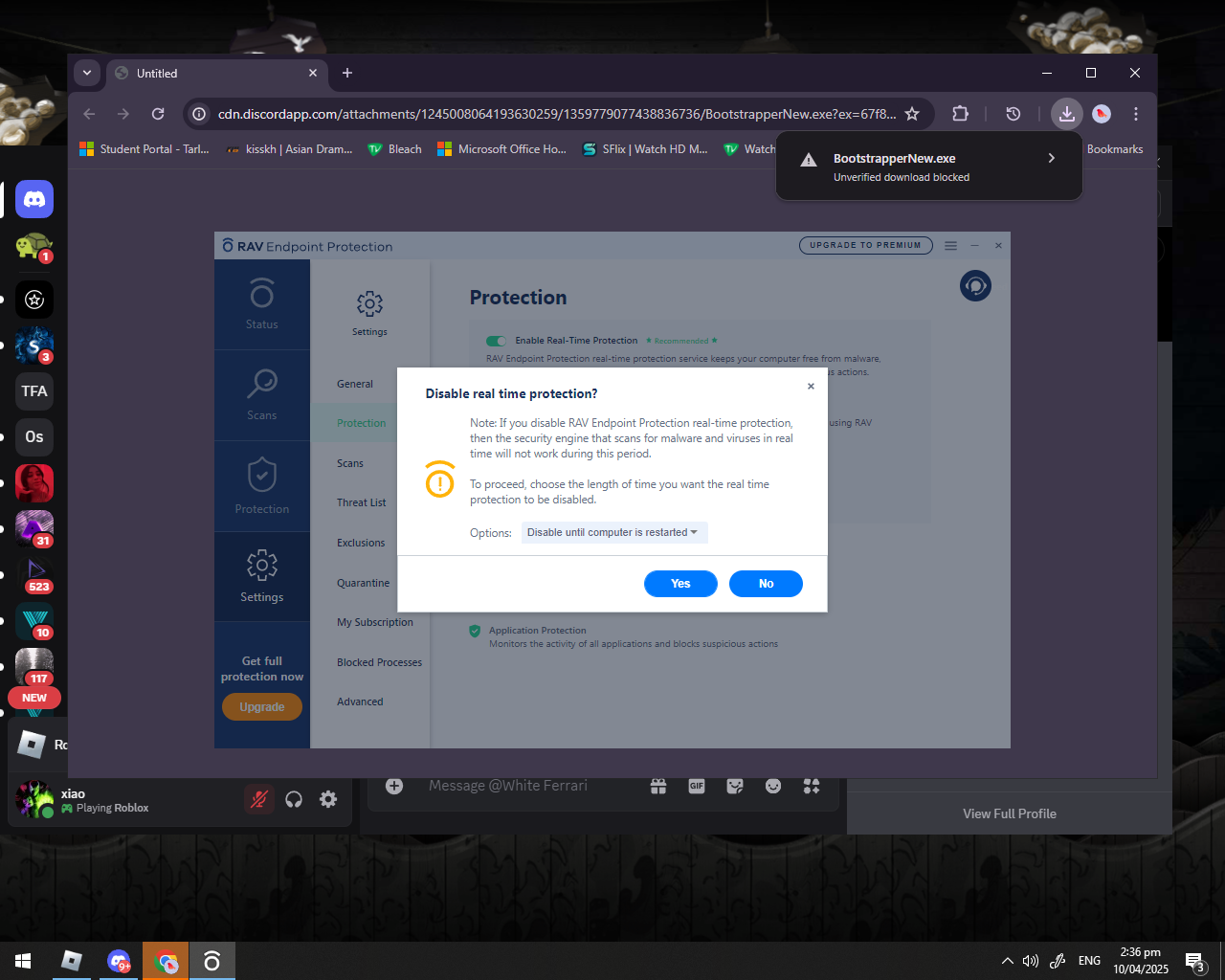Viewport: 1225px width, 980px height.
Task: Open the Windows notification center
Action: pyautogui.click(x=1194, y=961)
